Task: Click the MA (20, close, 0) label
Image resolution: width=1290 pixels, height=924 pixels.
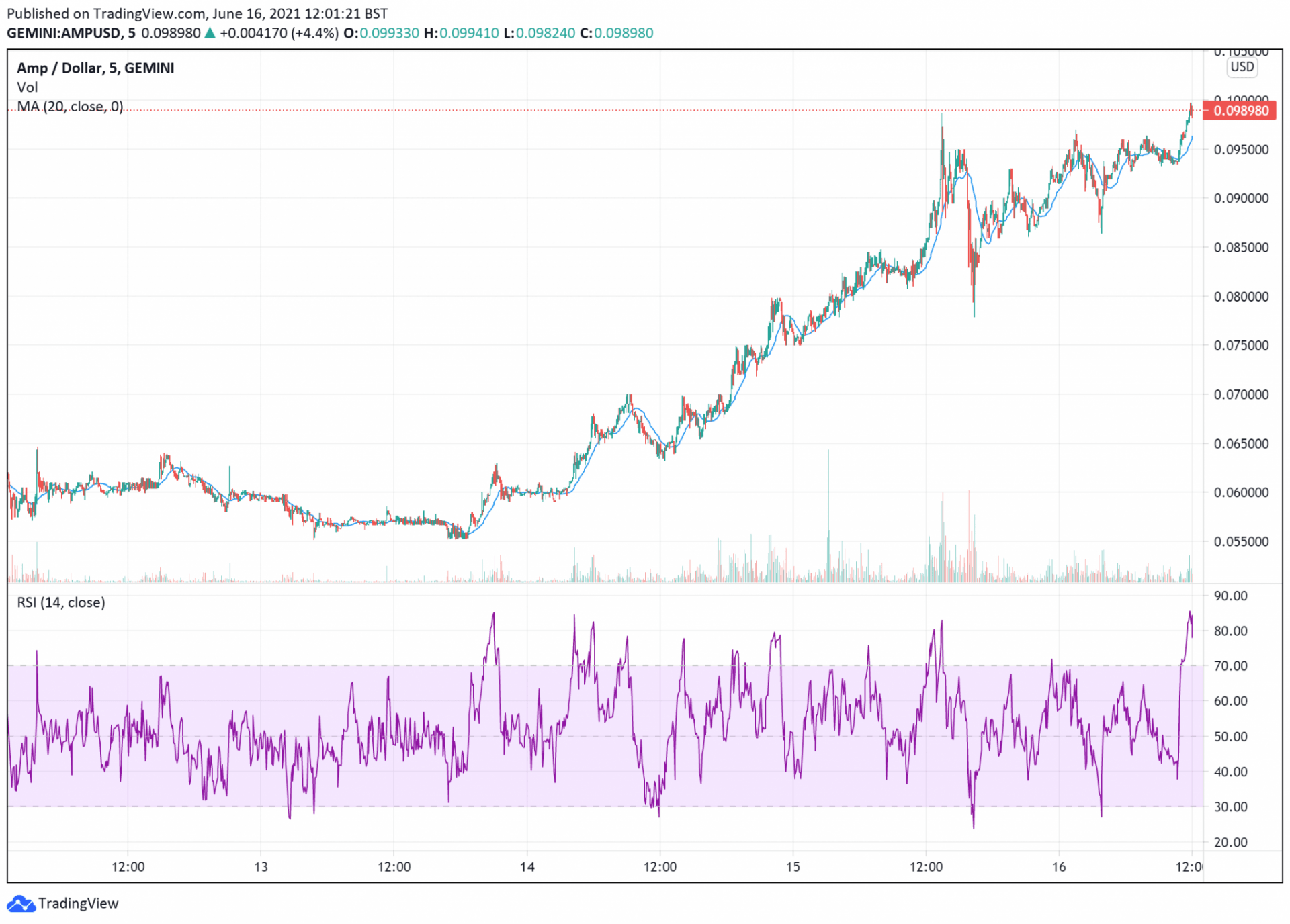Action: [71, 107]
